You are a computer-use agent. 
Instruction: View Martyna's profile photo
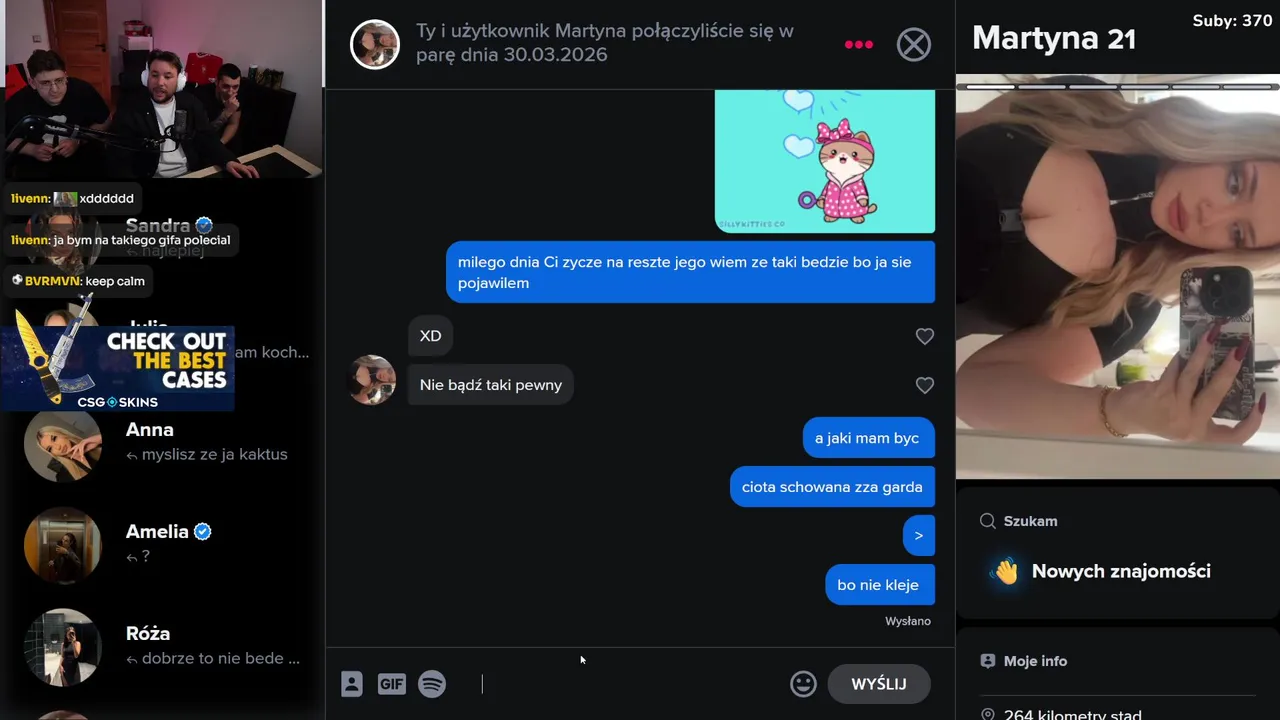pos(1118,285)
